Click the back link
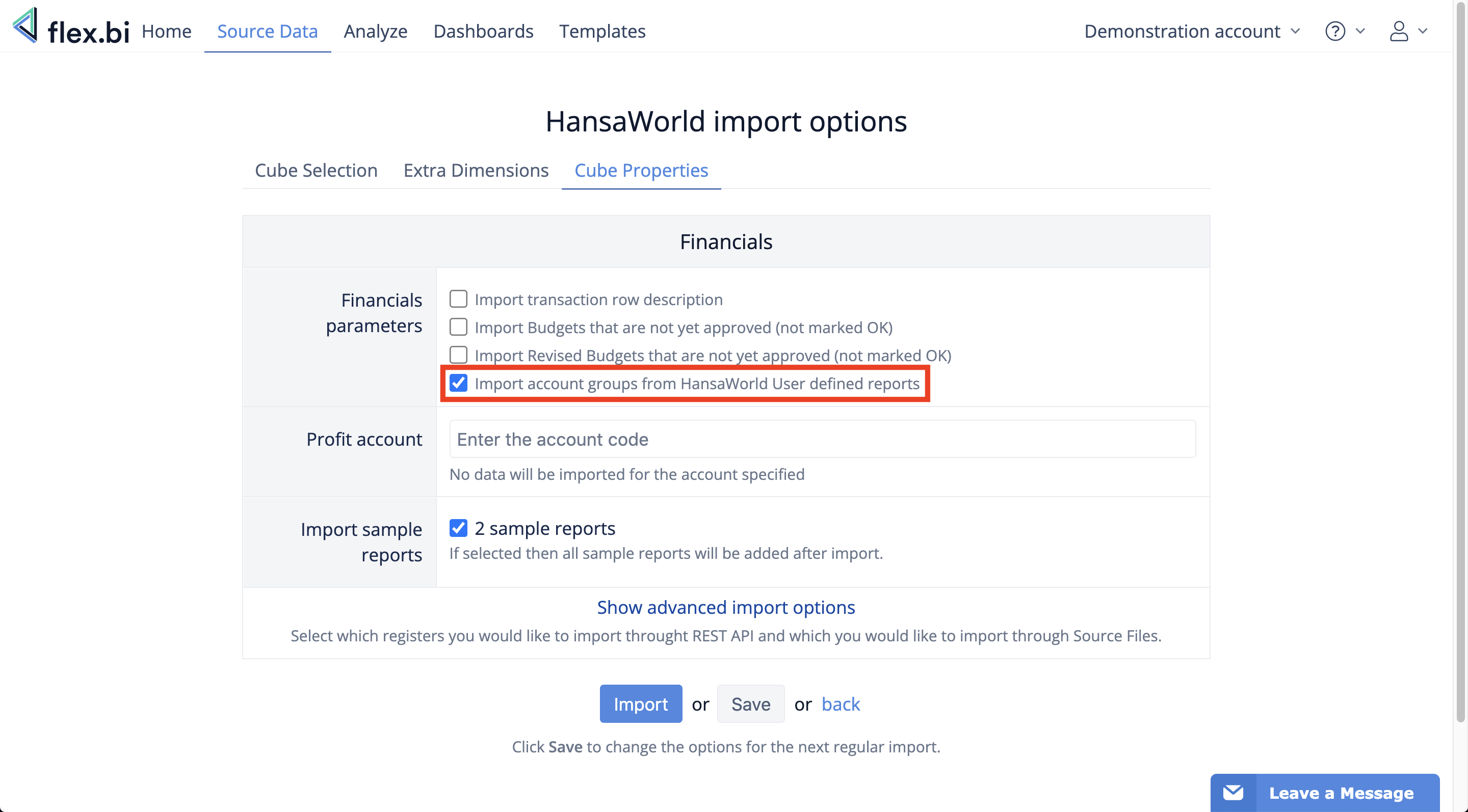This screenshot has height=812, width=1468. [x=841, y=704]
